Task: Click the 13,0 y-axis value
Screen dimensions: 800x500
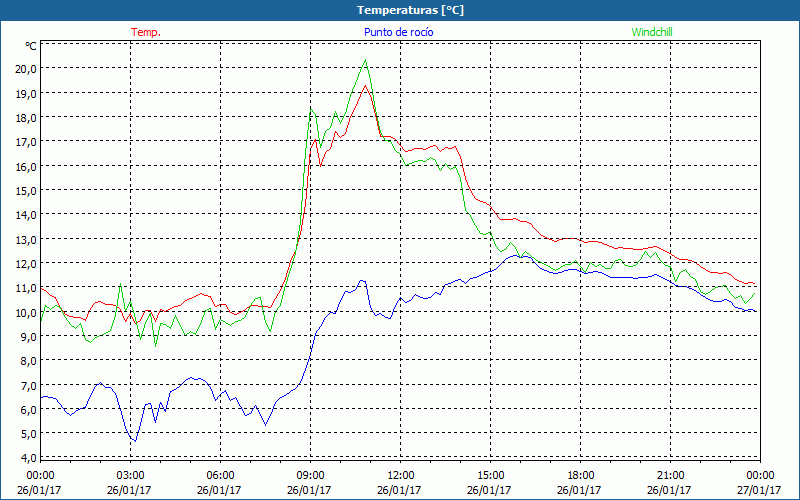Action: pyautogui.click(x=26, y=239)
